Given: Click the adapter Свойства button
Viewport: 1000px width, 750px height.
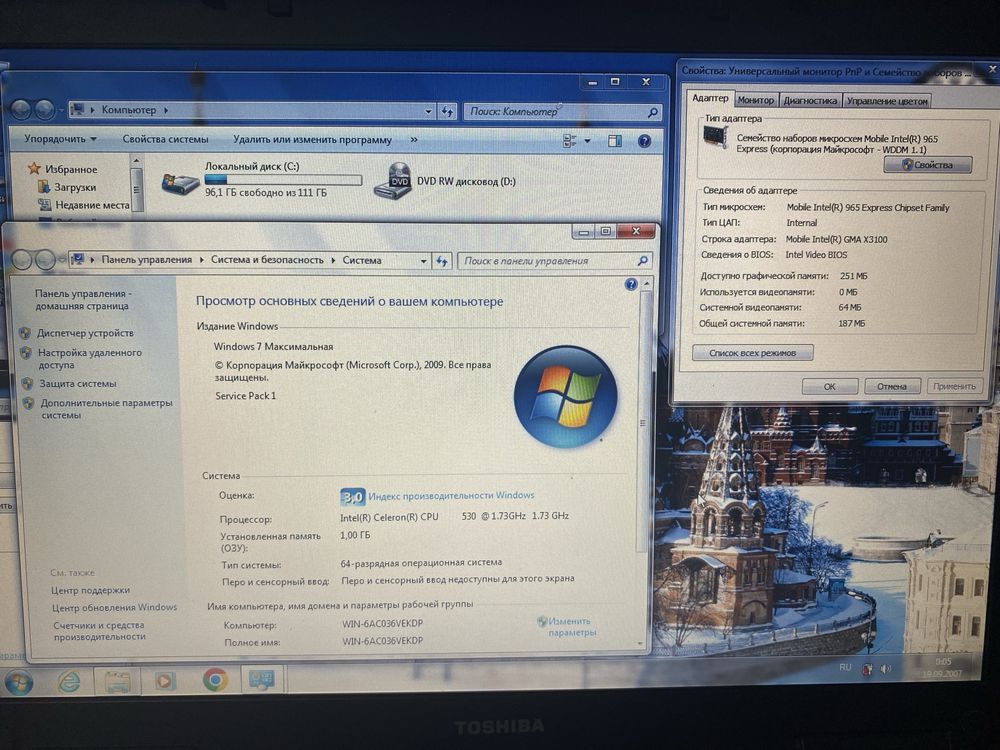Looking at the screenshot, I should (928, 165).
